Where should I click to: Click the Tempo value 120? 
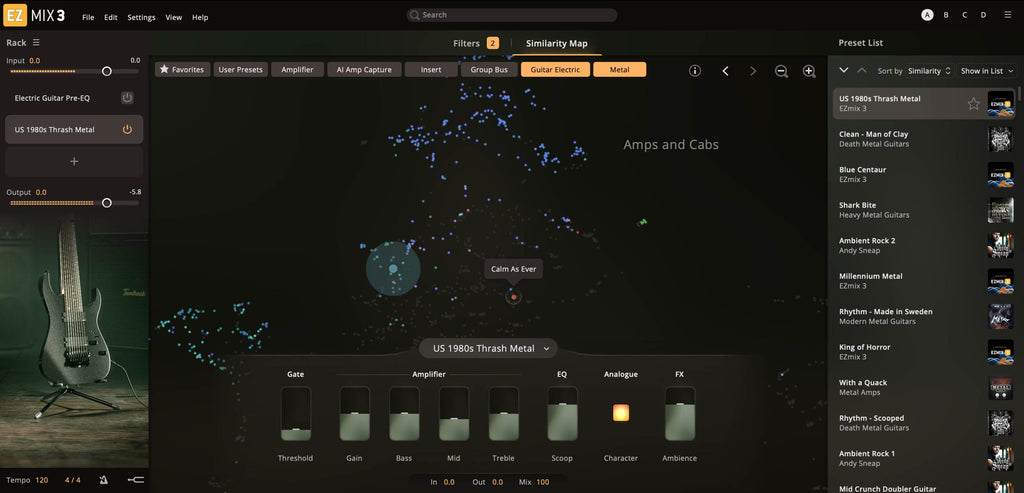click(x=42, y=480)
